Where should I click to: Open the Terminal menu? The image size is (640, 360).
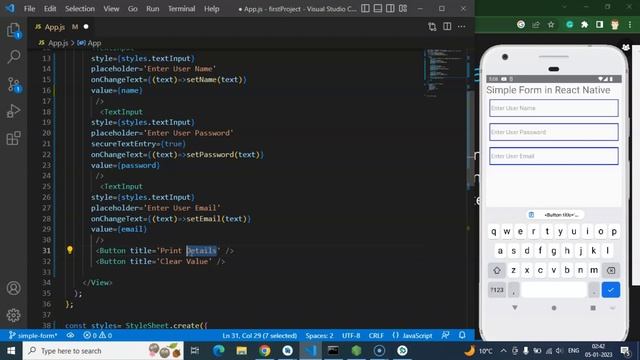coord(182,9)
